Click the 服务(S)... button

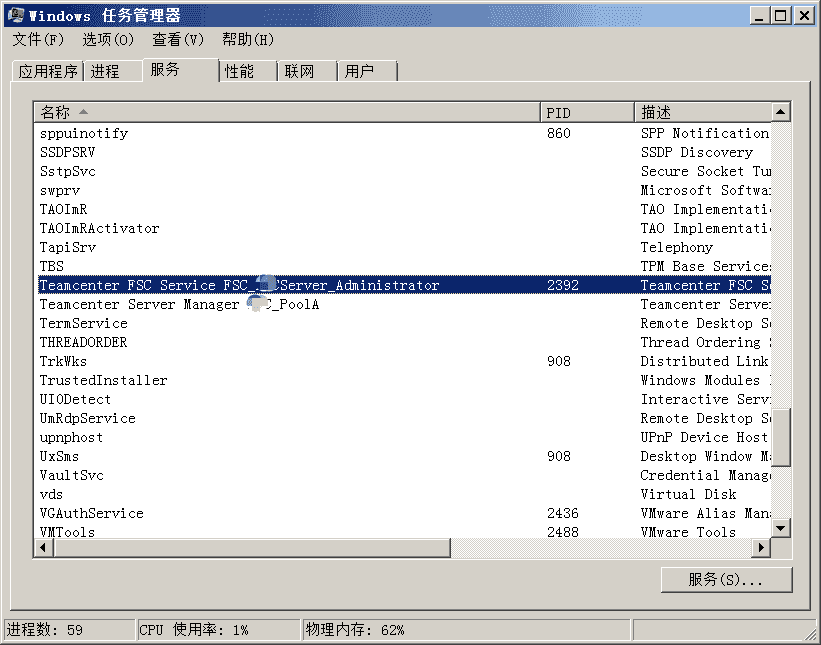tap(726, 580)
